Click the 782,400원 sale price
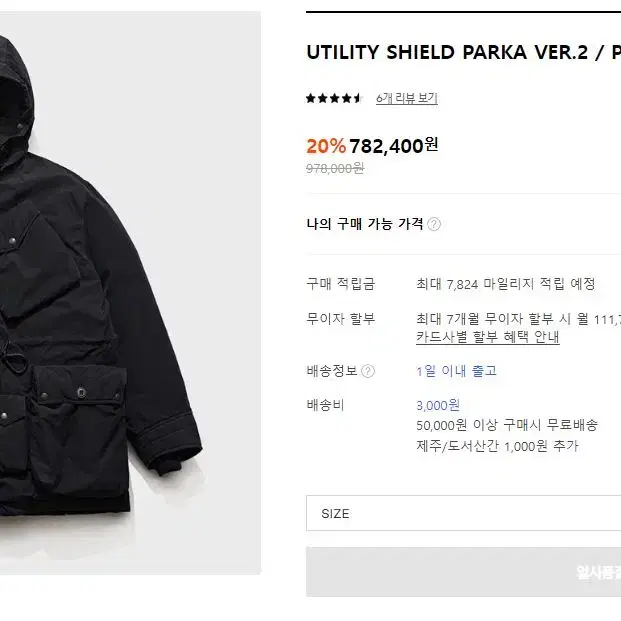Viewport: 621px width, 621px height. coord(394,145)
